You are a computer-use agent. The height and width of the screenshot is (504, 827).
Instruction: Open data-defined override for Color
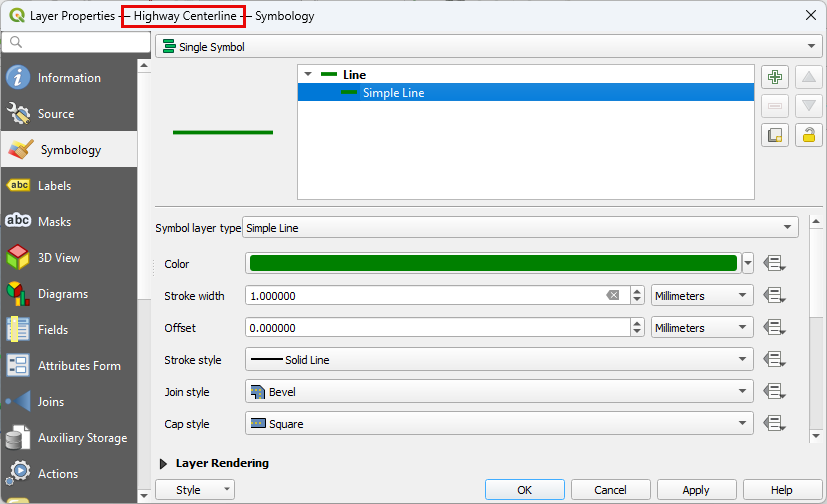tap(774, 264)
